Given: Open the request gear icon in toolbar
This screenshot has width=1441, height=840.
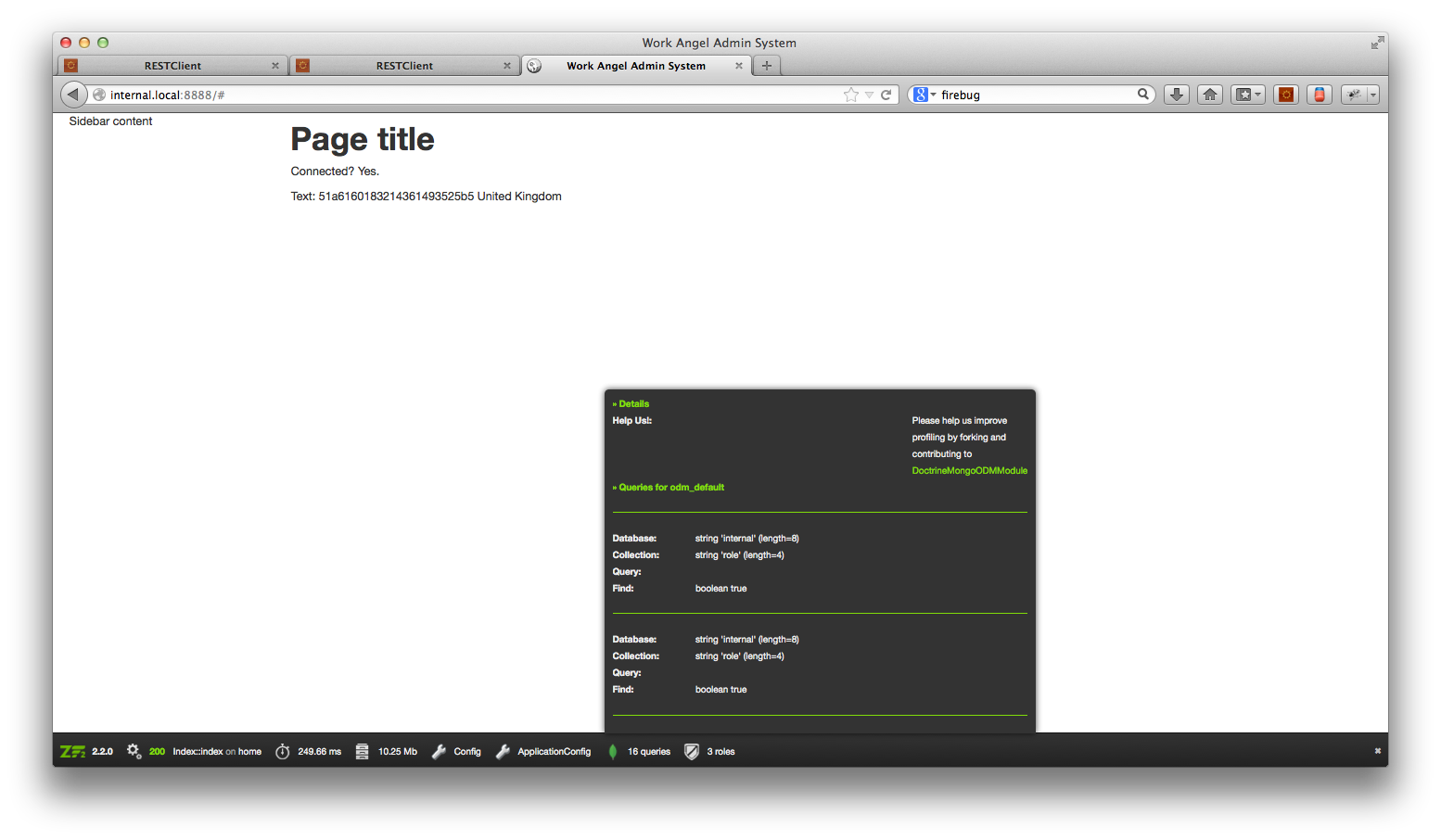Looking at the screenshot, I should pos(134,751).
